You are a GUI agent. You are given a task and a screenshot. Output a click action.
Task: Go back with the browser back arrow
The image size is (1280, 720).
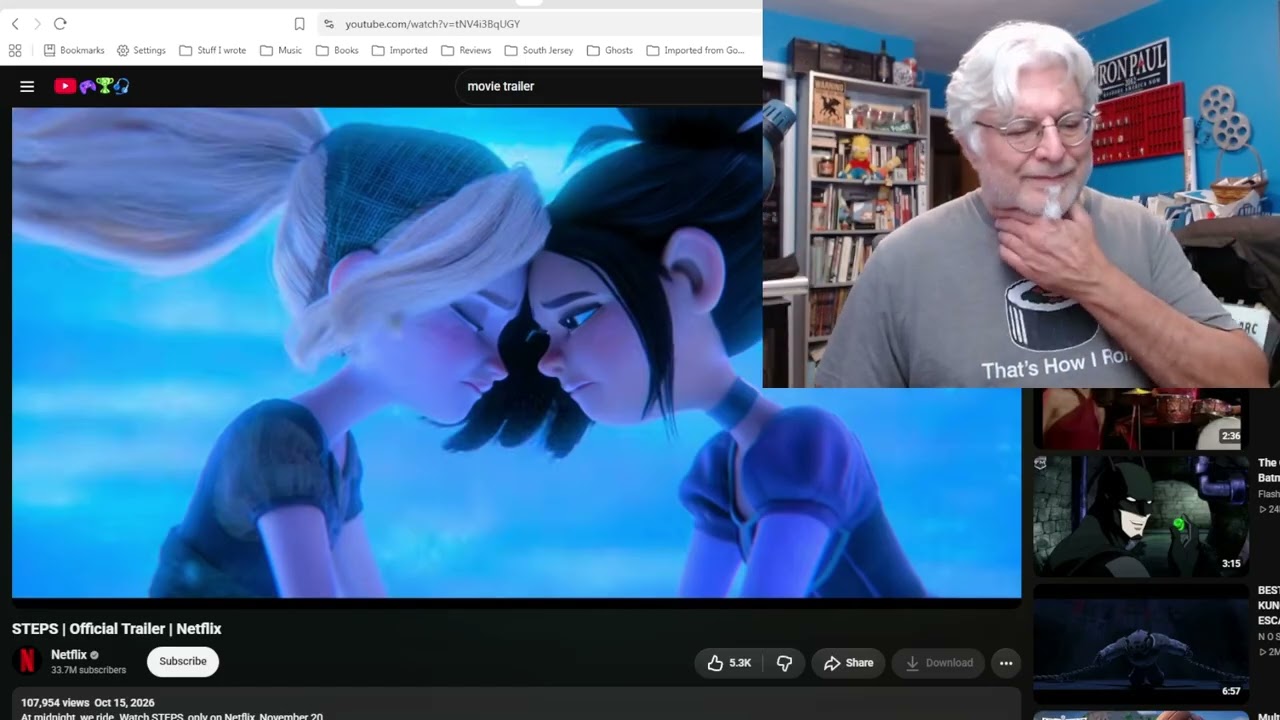pos(15,24)
